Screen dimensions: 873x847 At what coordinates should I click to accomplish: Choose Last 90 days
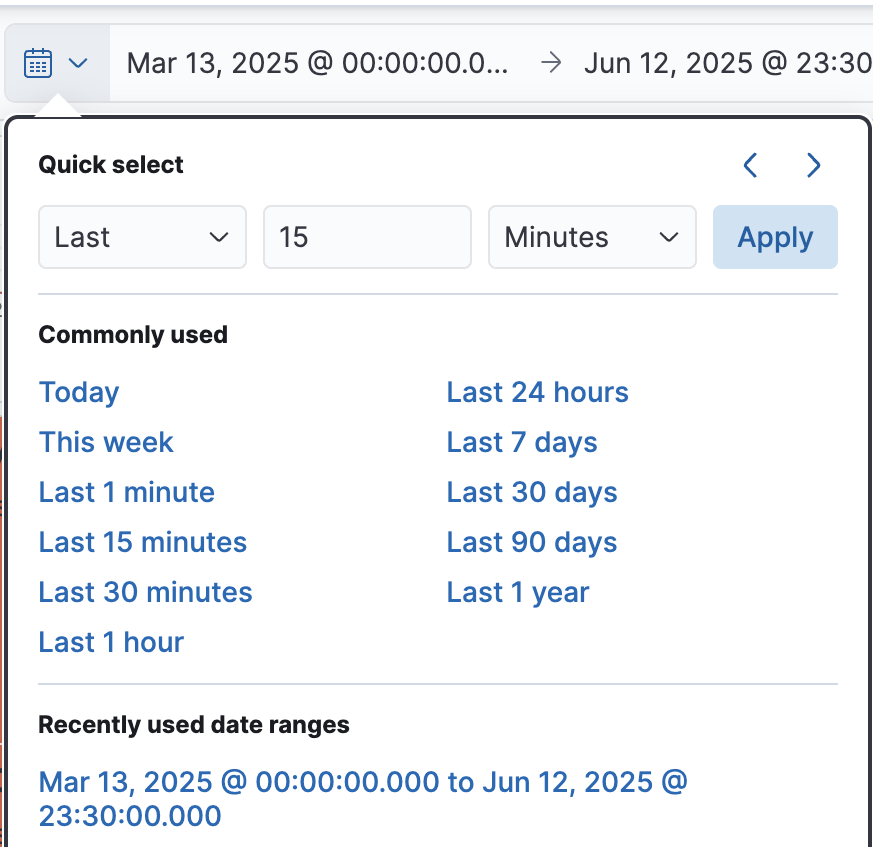click(x=532, y=542)
